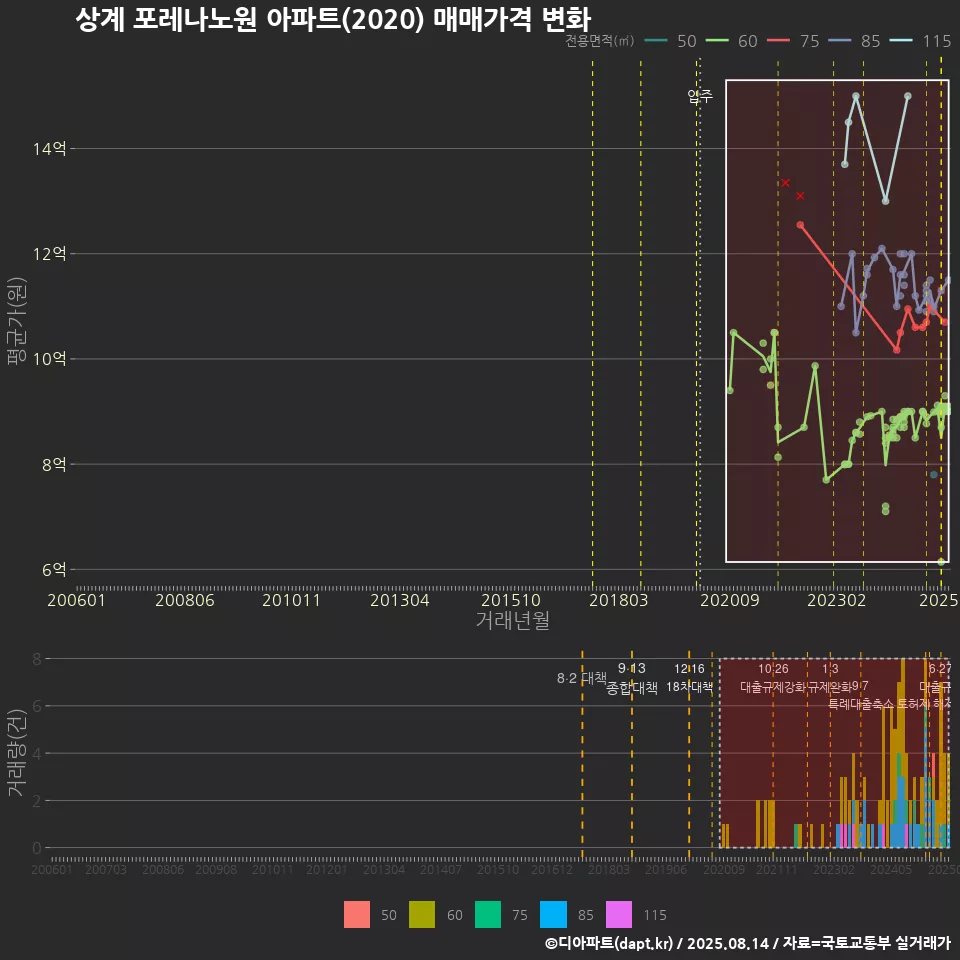Click the 200806 label on price chart axis
The image size is (960, 960).
(x=184, y=600)
